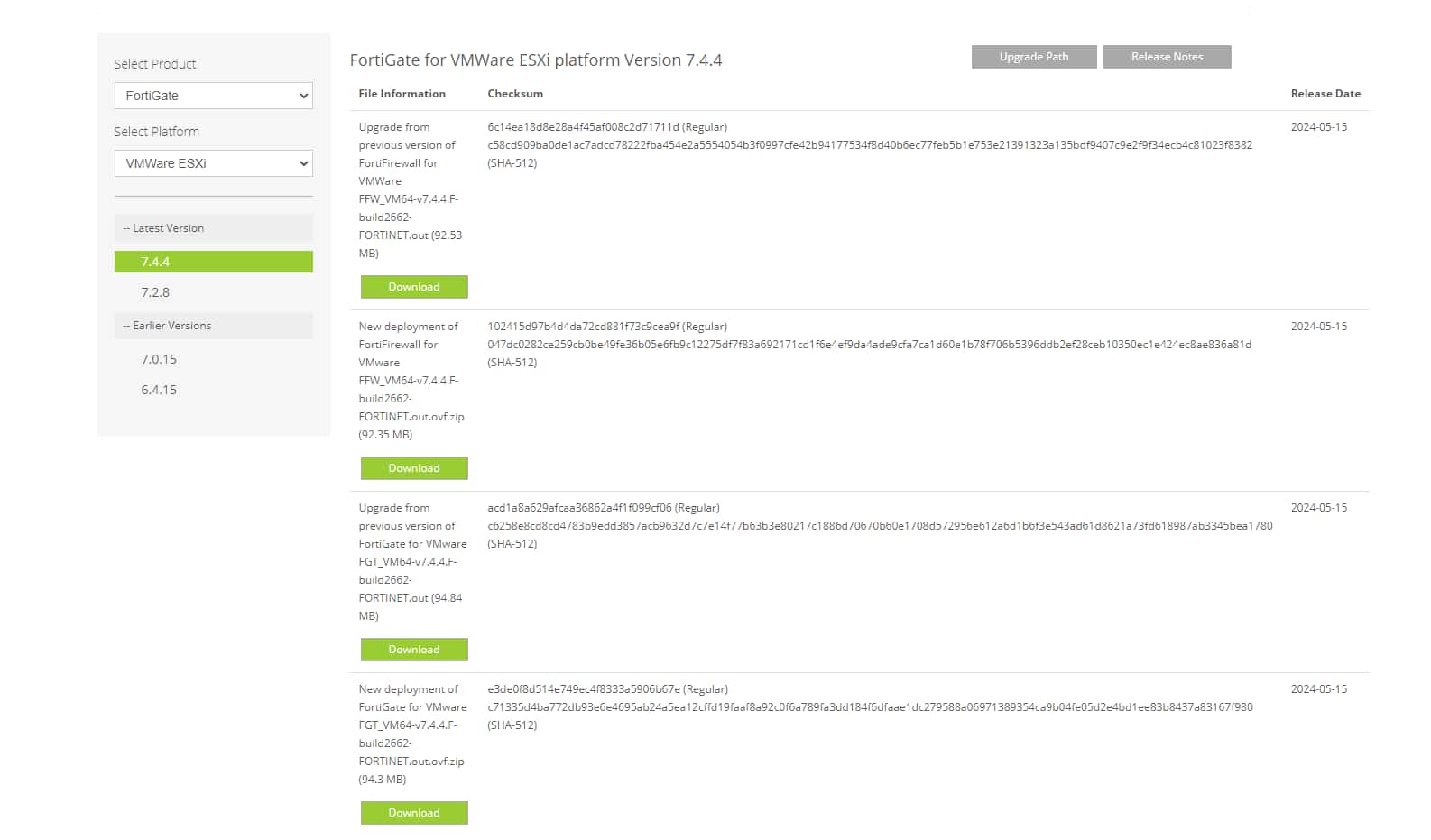Click the FortiGate for VMWare ESXi page heading
1431x840 pixels.
pyautogui.click(x=536, y=60)
